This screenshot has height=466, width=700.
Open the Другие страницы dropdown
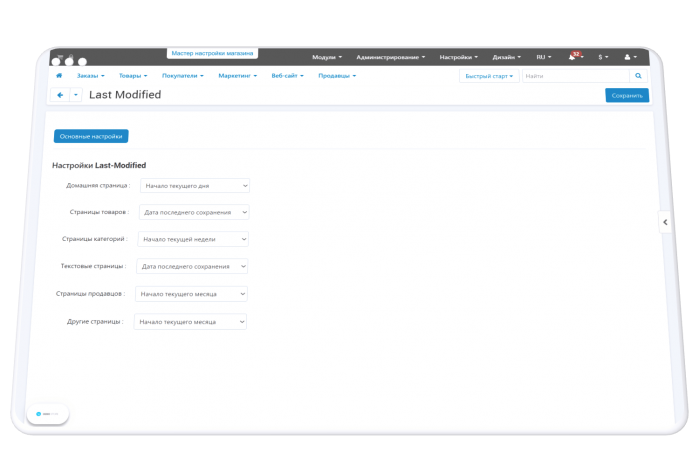pos(190,321)
